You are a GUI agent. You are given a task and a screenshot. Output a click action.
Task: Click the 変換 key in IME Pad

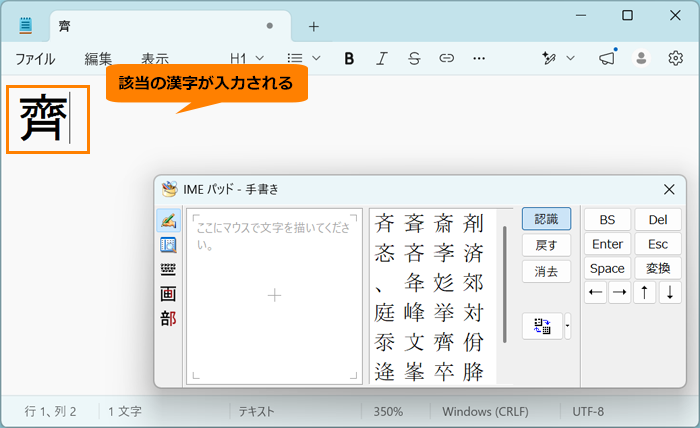coord(658,268)
